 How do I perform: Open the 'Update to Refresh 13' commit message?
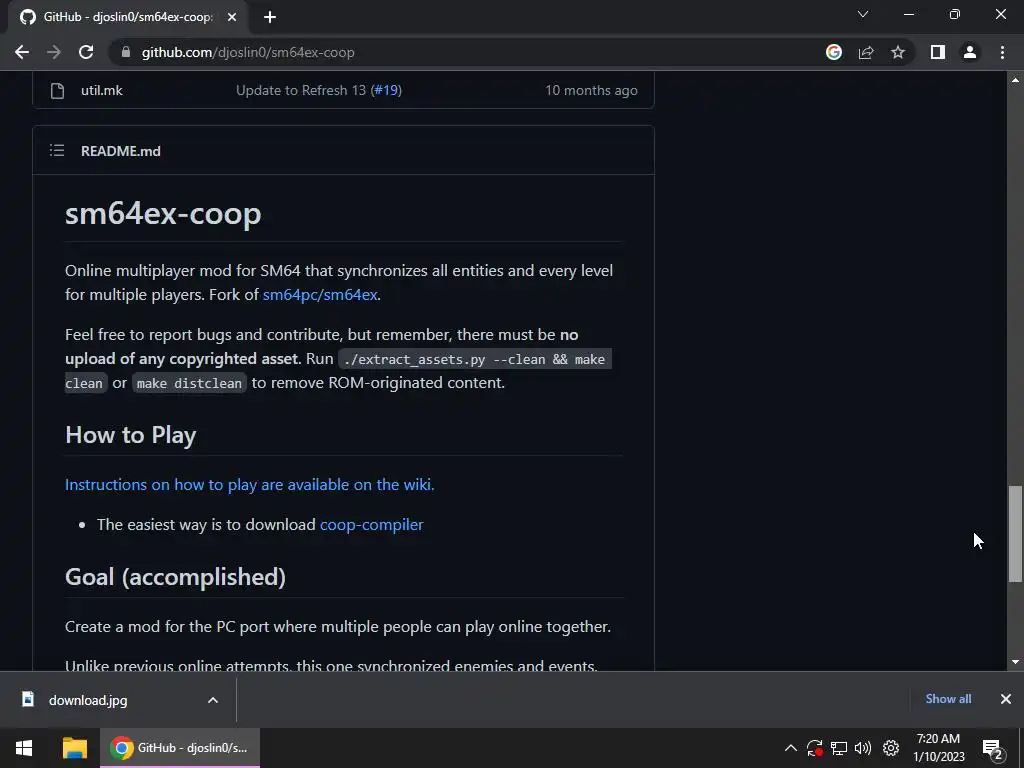(x=301, y=90)
